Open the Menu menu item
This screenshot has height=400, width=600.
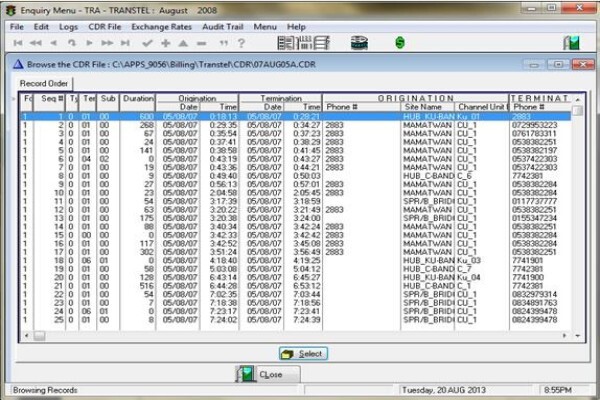pyautogui.click(x=265, y=27)
